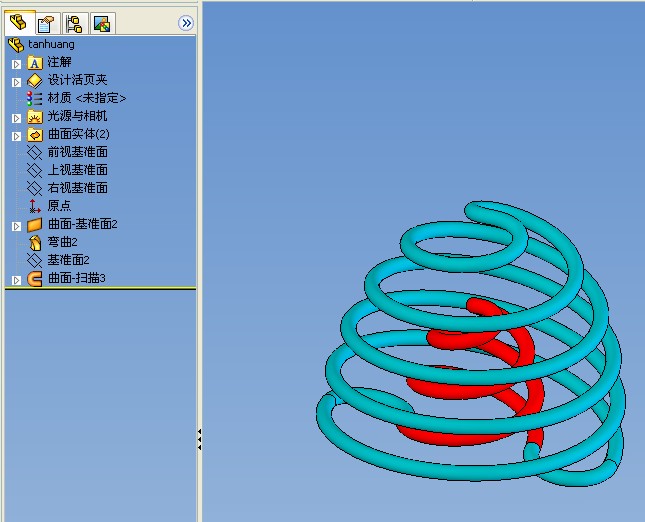The width and height of the screenshot is (645, 522).
Task: Select the 曲面实体(2) label
Action: 79,134
